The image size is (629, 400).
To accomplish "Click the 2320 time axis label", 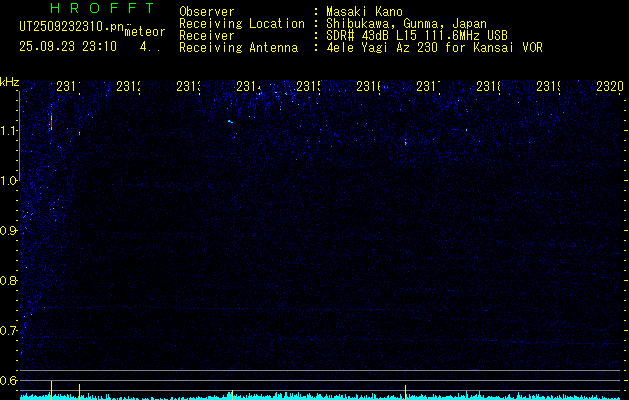I will (x=609, y=86).
